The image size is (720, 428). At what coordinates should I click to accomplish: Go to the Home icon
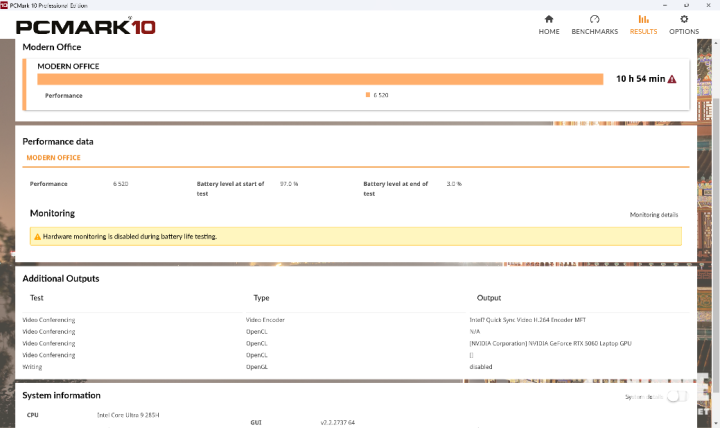click(x=549, y=19)
